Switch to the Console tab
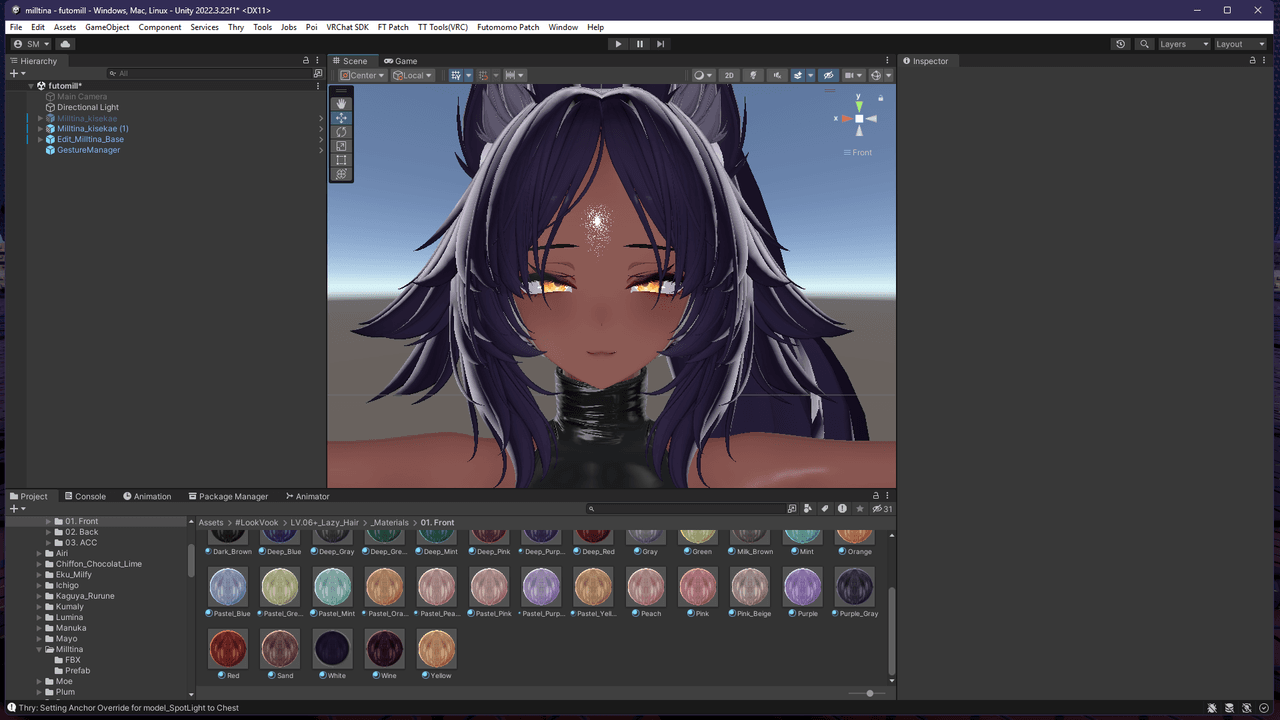Screen dimensions: 1280x720 tap(85, 496)
